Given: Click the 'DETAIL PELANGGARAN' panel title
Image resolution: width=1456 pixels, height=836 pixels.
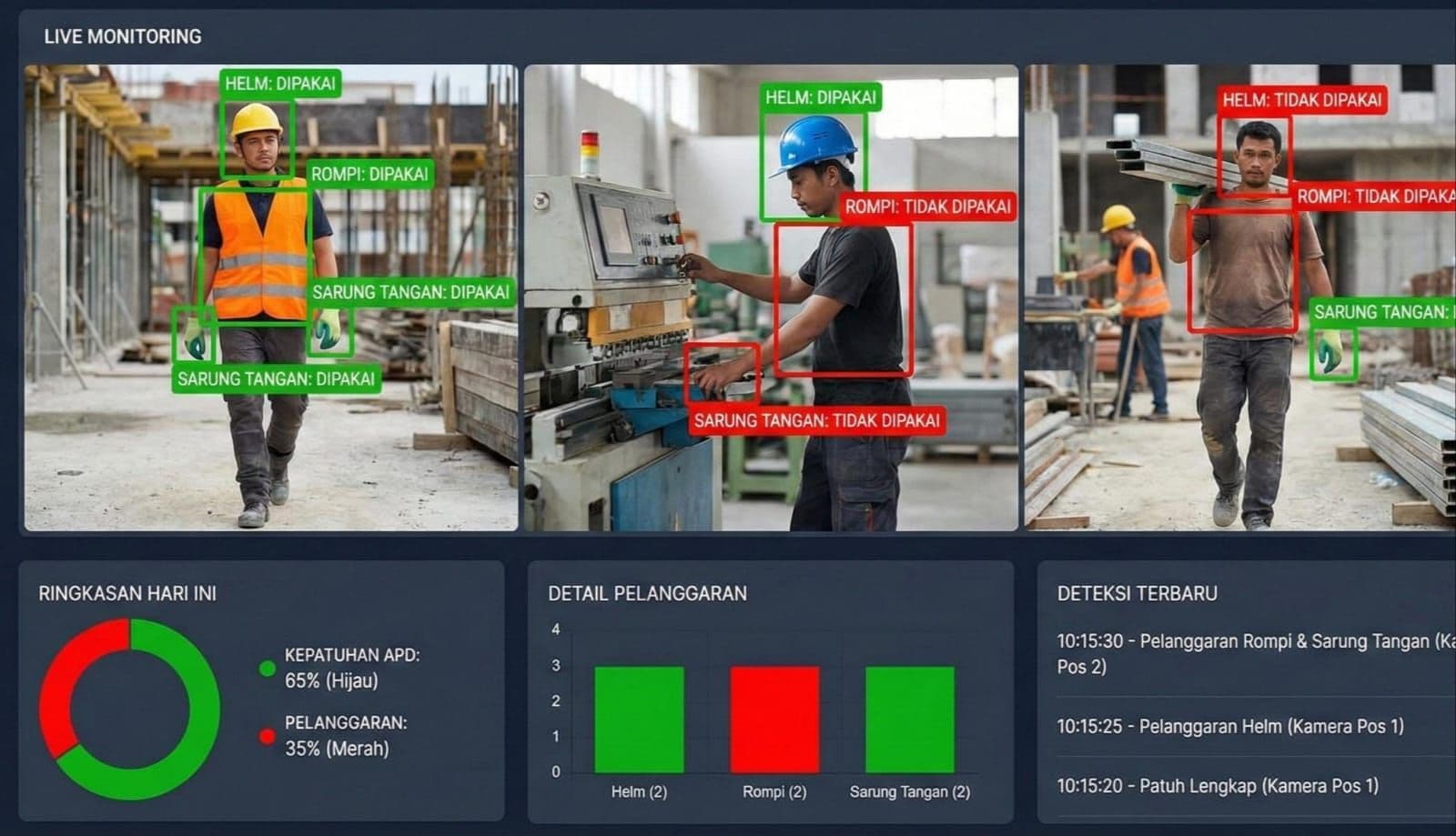Looking at the screenshot, I should coord(647,593).
